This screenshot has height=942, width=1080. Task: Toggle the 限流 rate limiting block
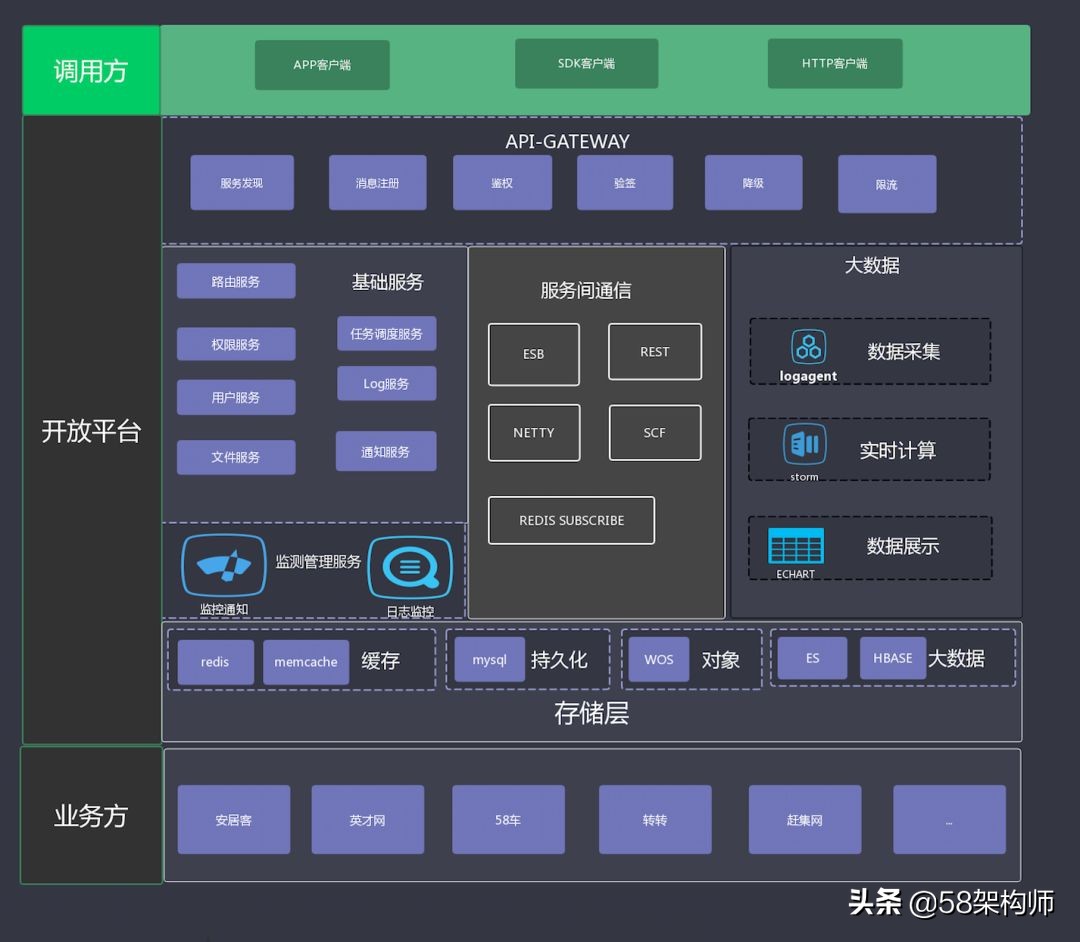(x=886, y=184)
